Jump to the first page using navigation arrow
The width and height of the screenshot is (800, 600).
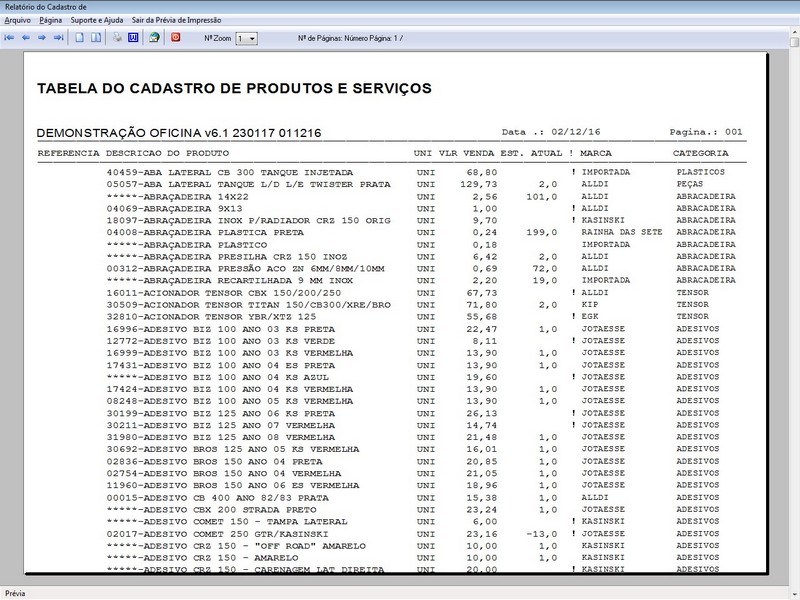coord(10,38)
